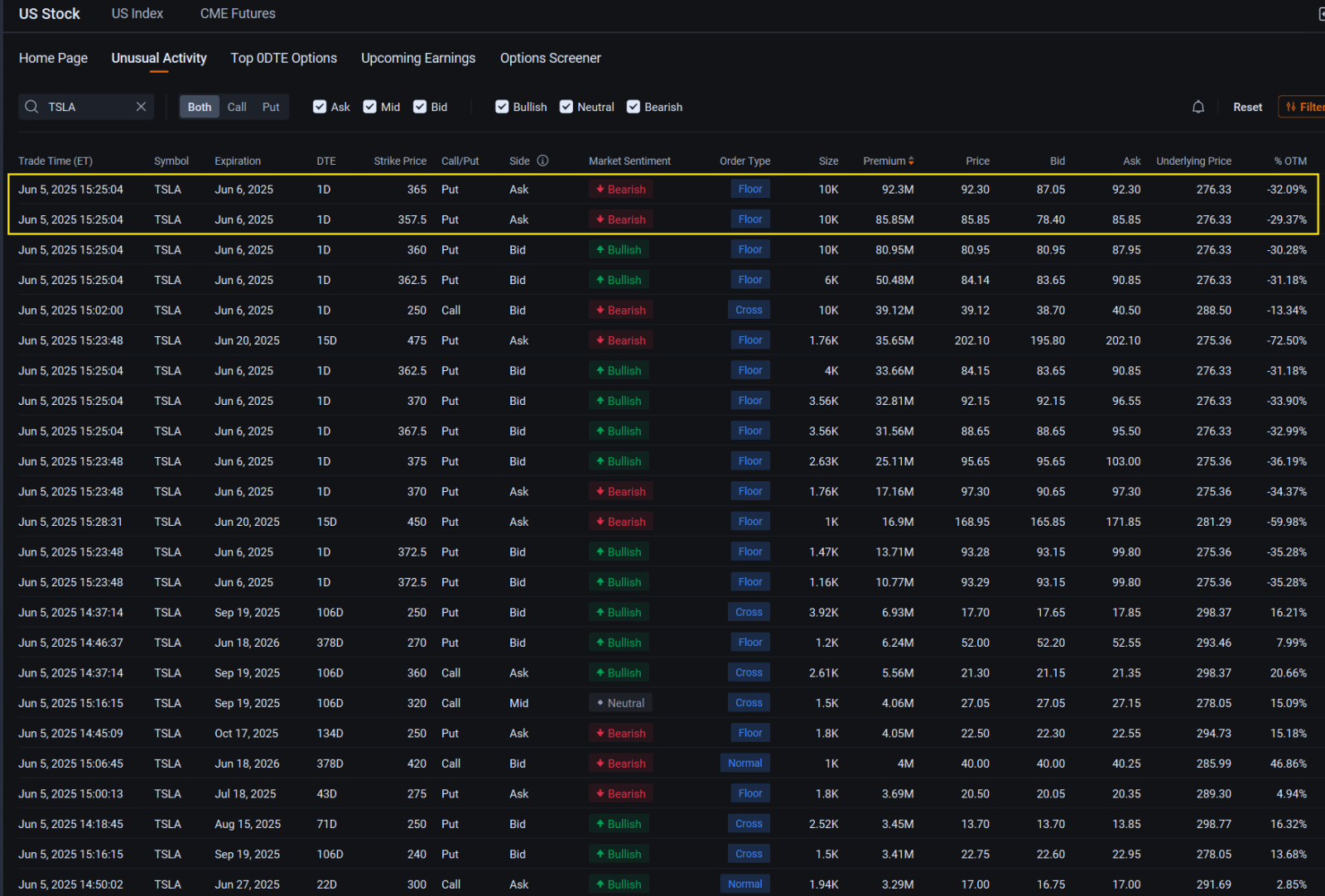The width and height of the screenshot is (1325, 896).
Task: Click expiration Jun 18, 2026 in 270 Put row
Action: pos(247,643)
